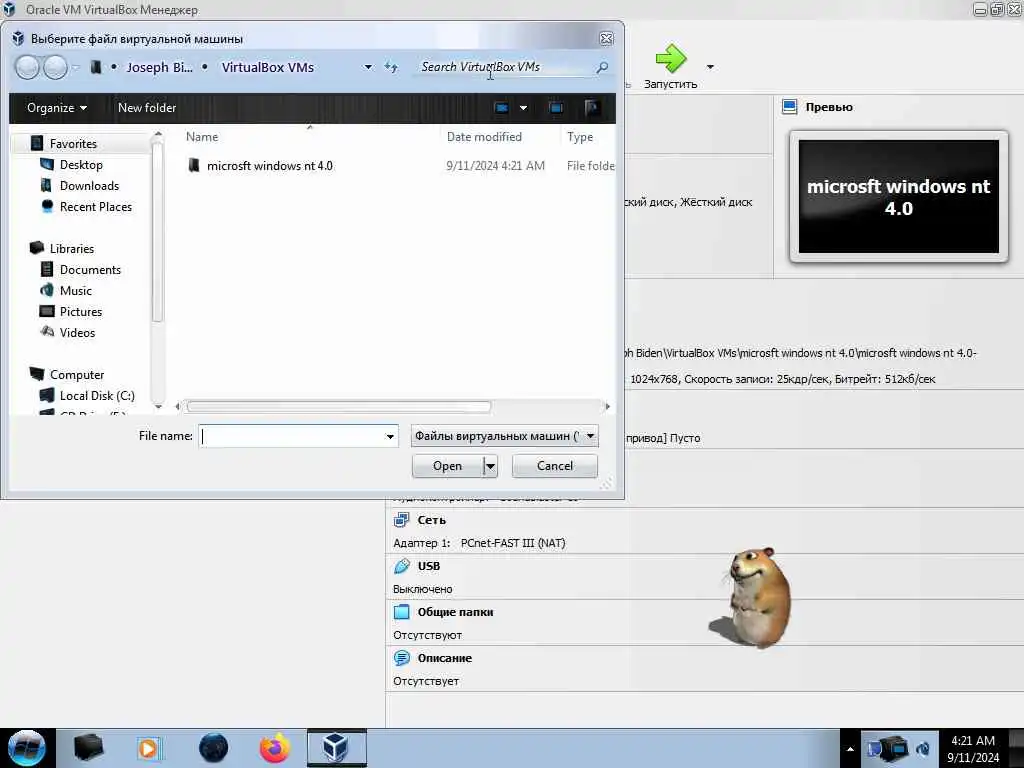Select Favorites in navigation pane

pos(73,144)
